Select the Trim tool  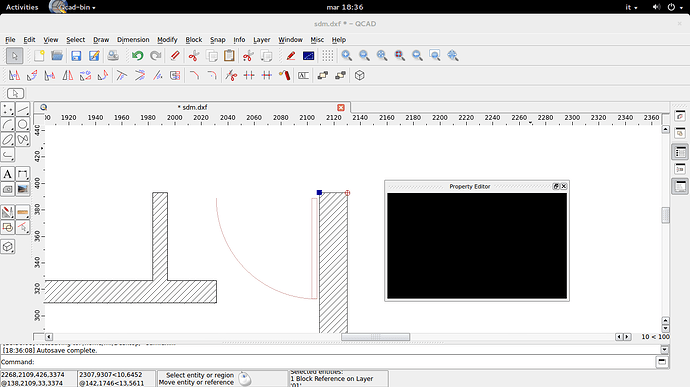coord(122,76)
